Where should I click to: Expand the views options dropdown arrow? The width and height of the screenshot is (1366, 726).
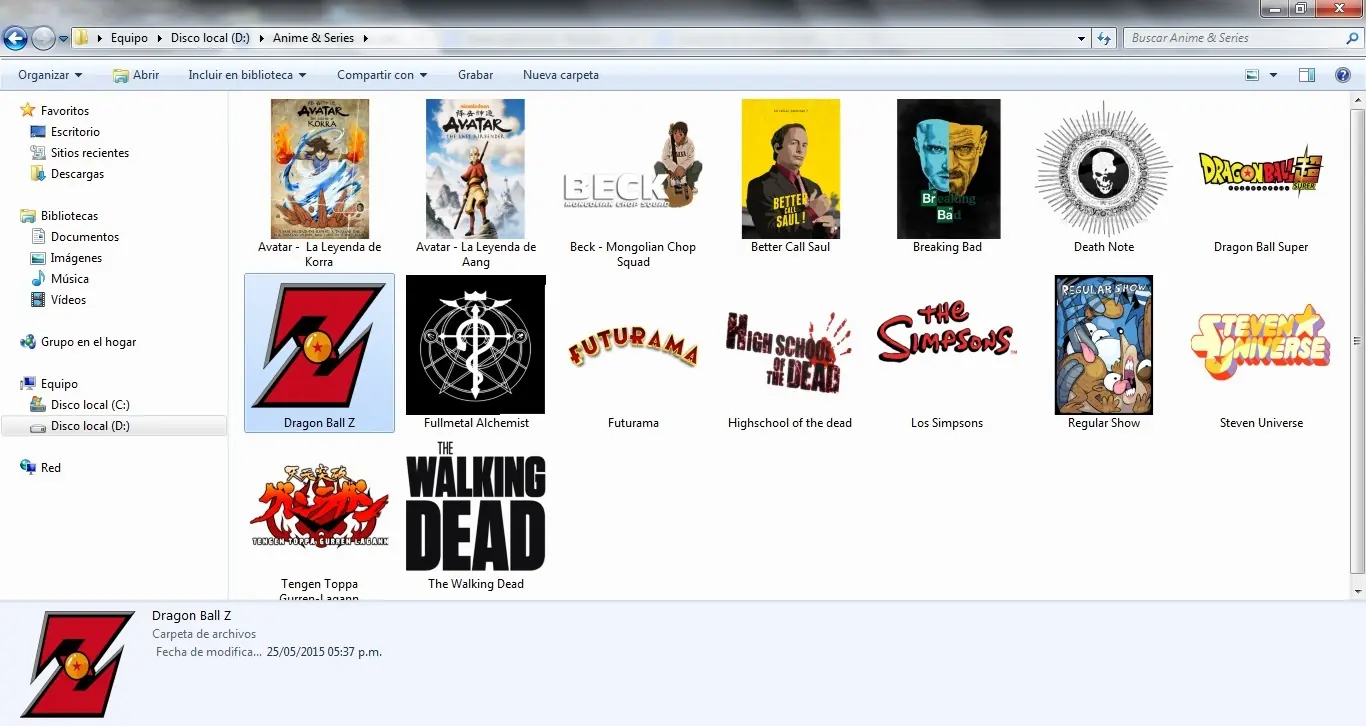click(1273, 75)
